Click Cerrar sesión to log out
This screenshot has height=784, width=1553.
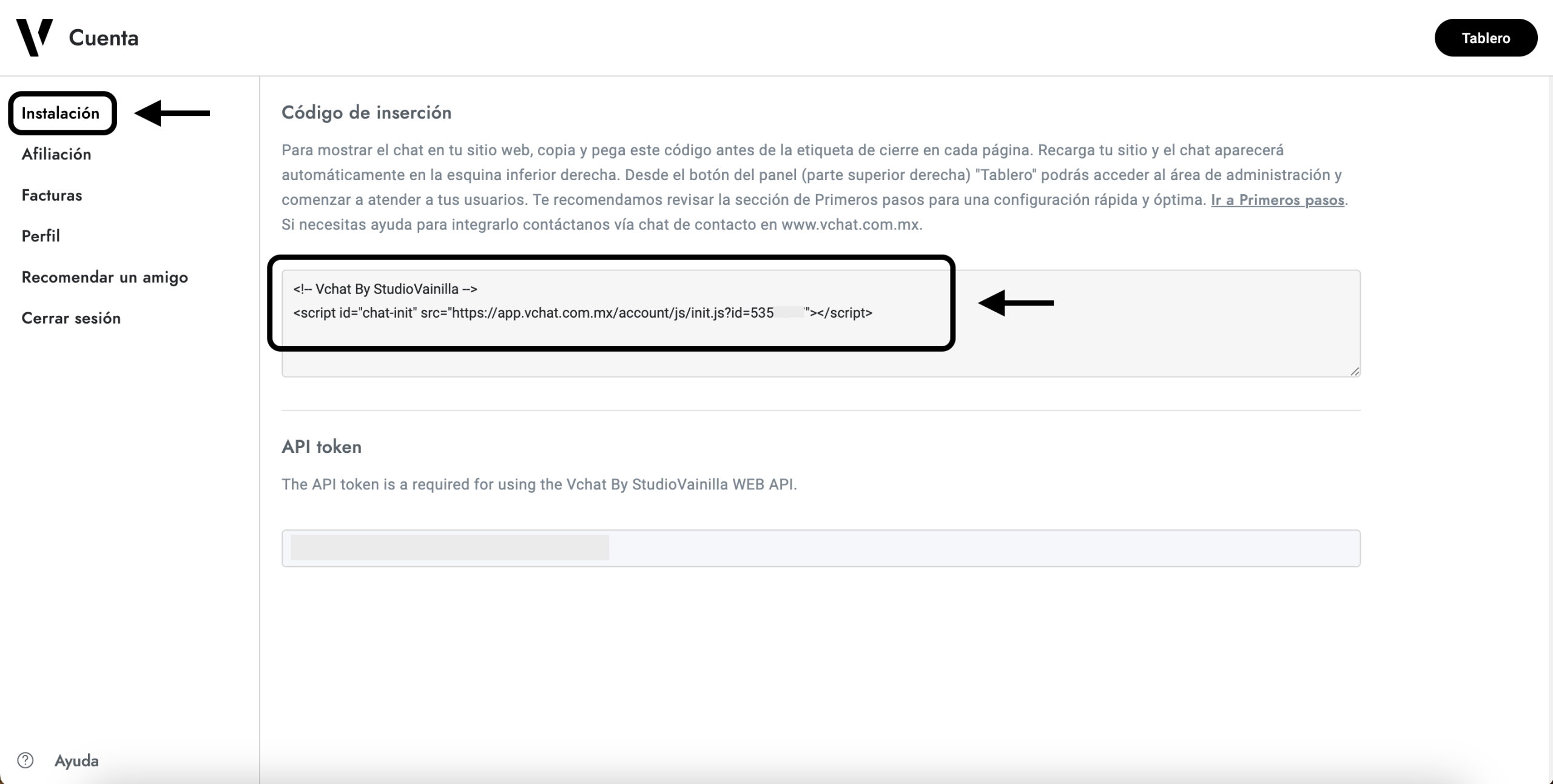point(71,318)
